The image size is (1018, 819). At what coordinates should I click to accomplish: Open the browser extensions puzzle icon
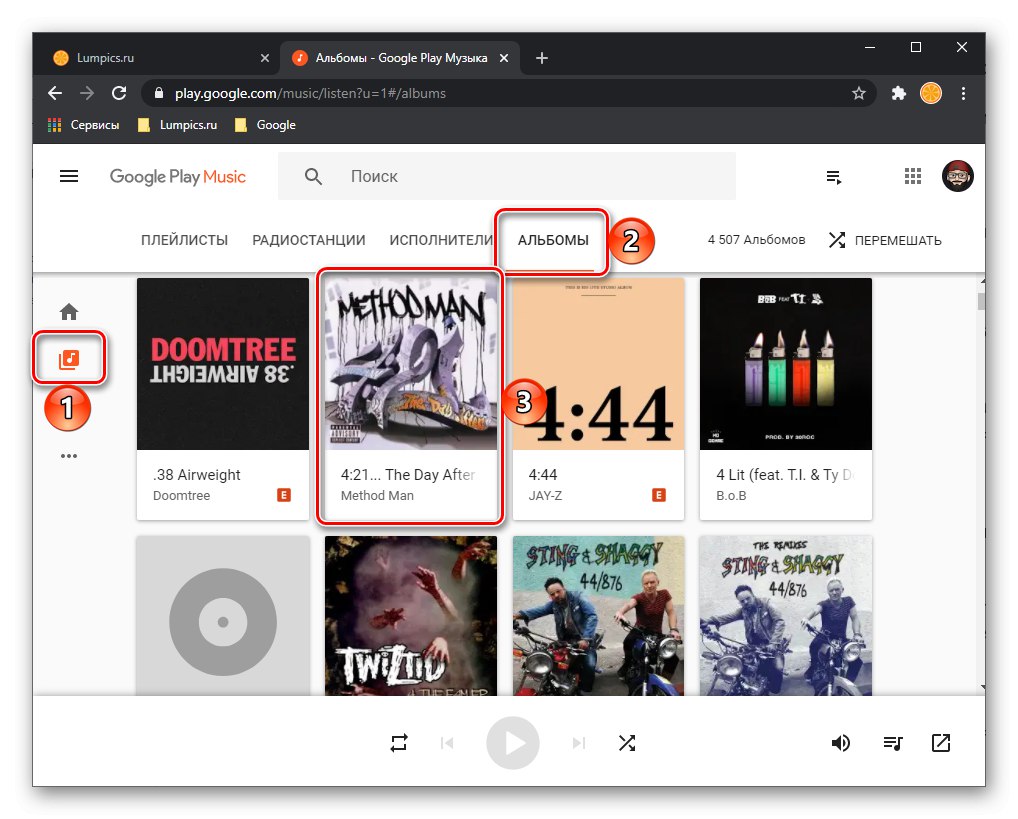899,94
